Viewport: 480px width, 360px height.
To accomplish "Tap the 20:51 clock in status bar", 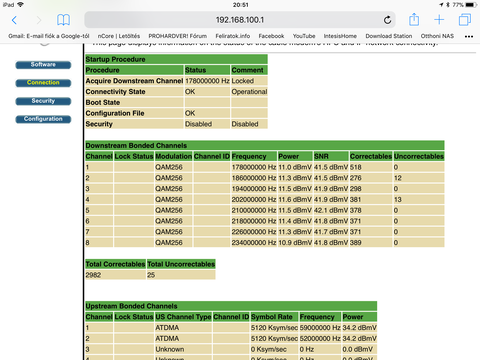I will point(240,5).
